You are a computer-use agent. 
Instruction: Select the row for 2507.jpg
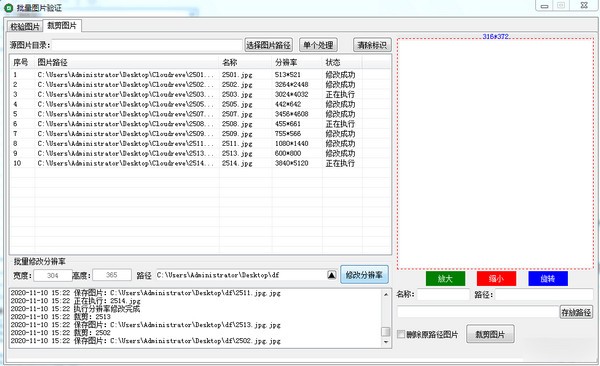tap(201, 114)
